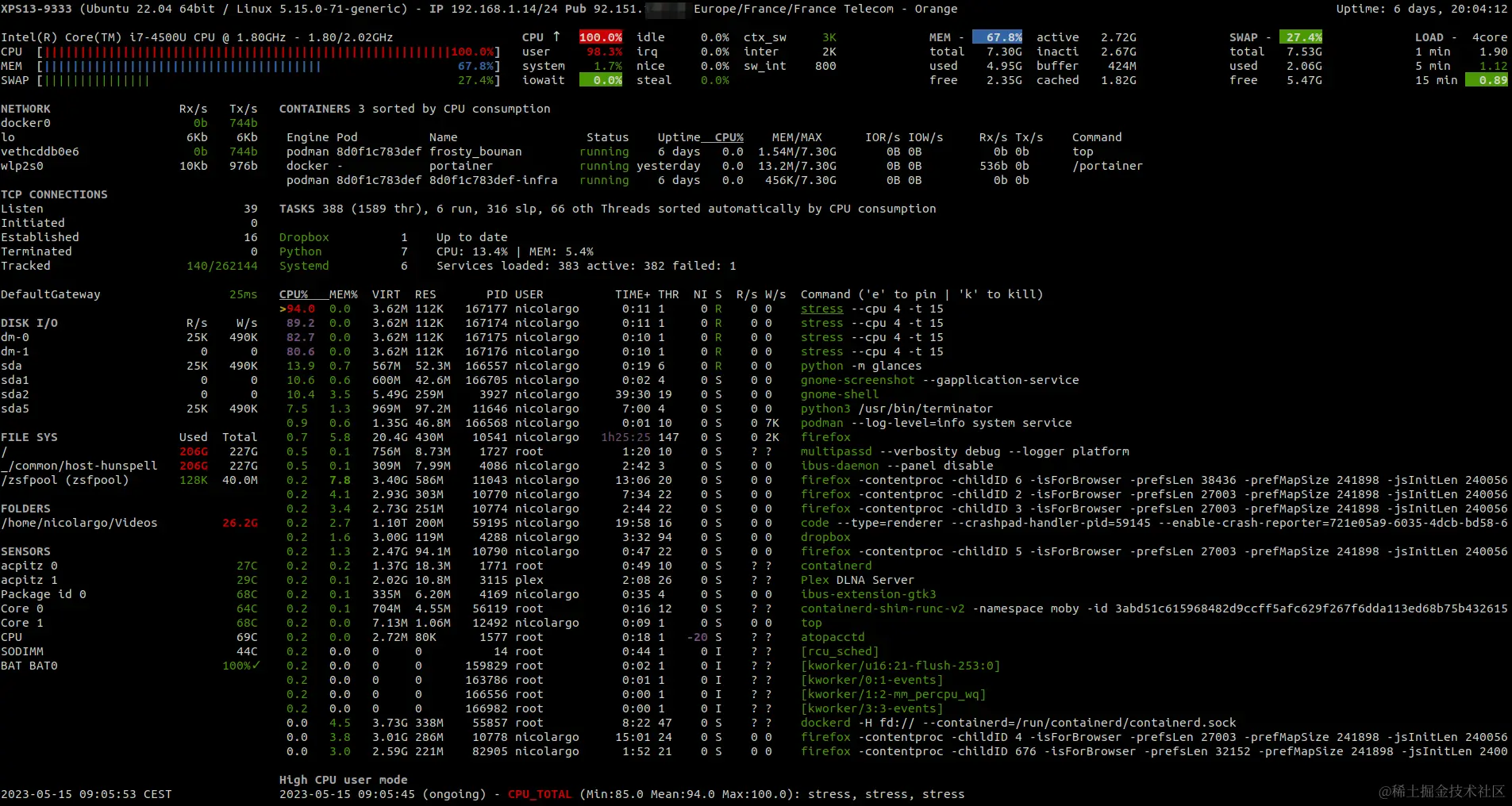Select the 8d0f1c783def-infra container name

coord(494,180)
